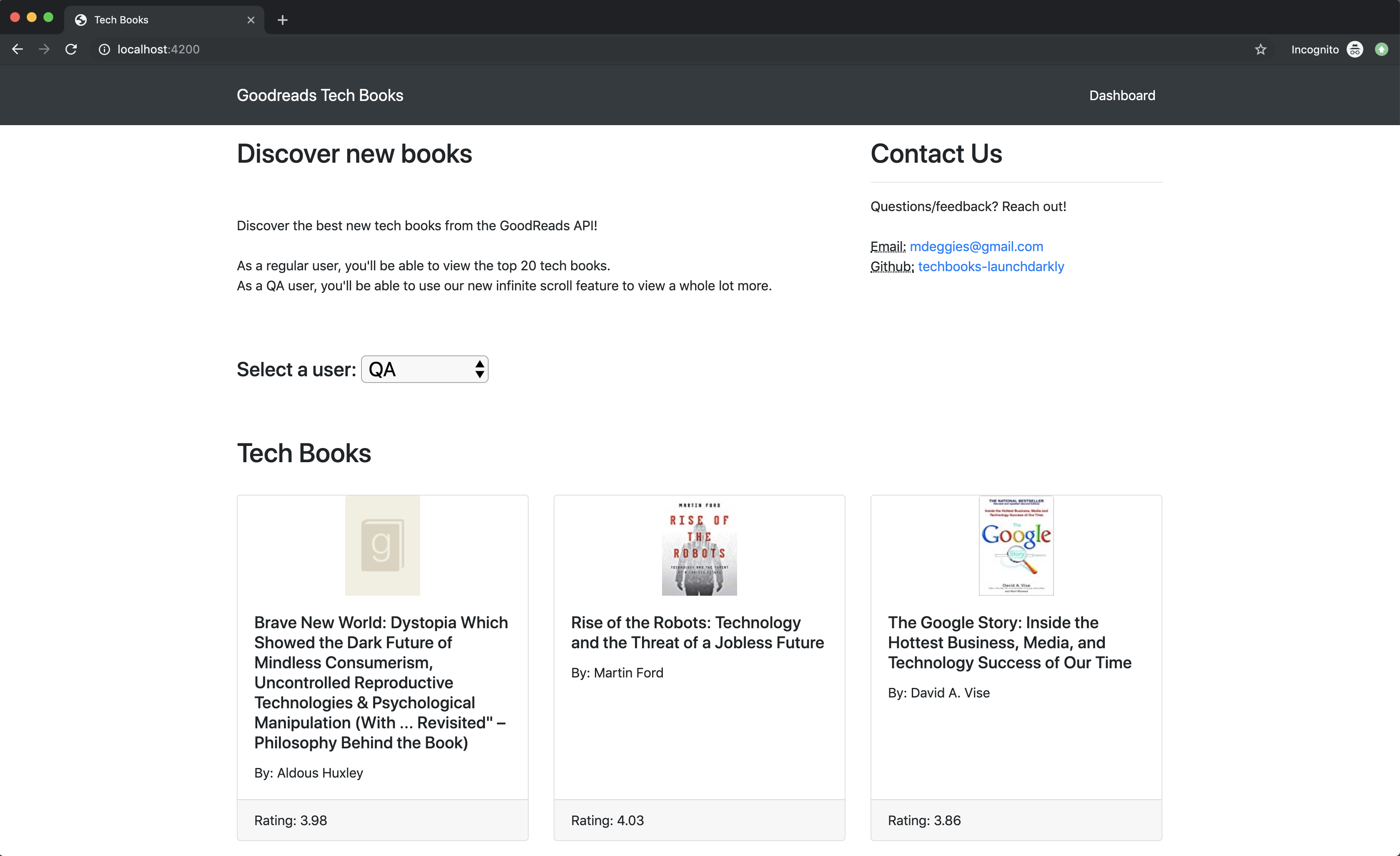1400x856 pixels.
Task: Open the Select a user dropdown
Action: point(424,370)
